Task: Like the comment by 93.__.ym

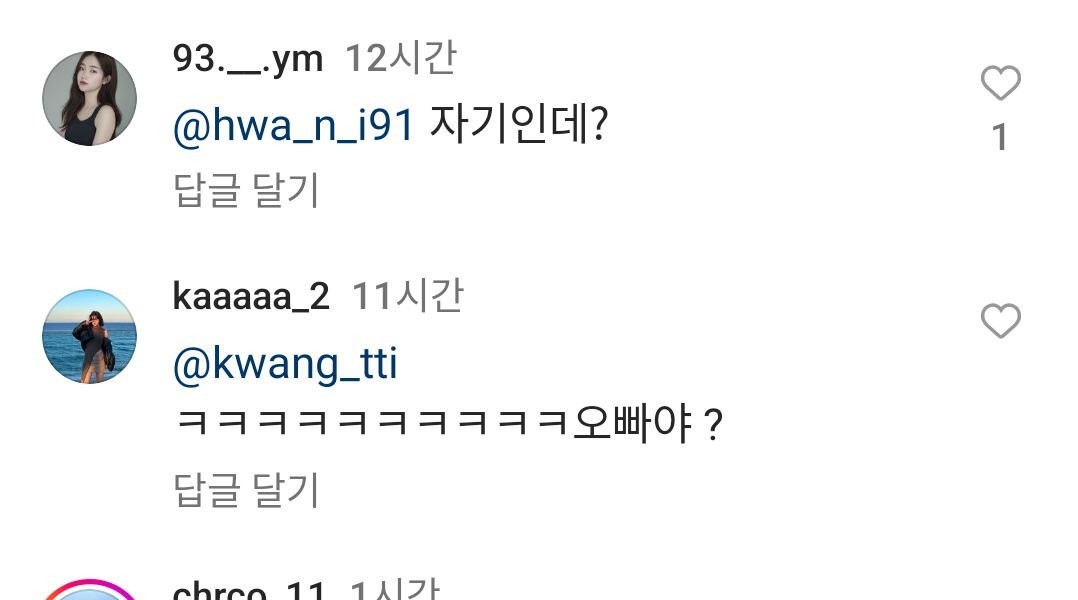Action: [x=1000, y=83]
